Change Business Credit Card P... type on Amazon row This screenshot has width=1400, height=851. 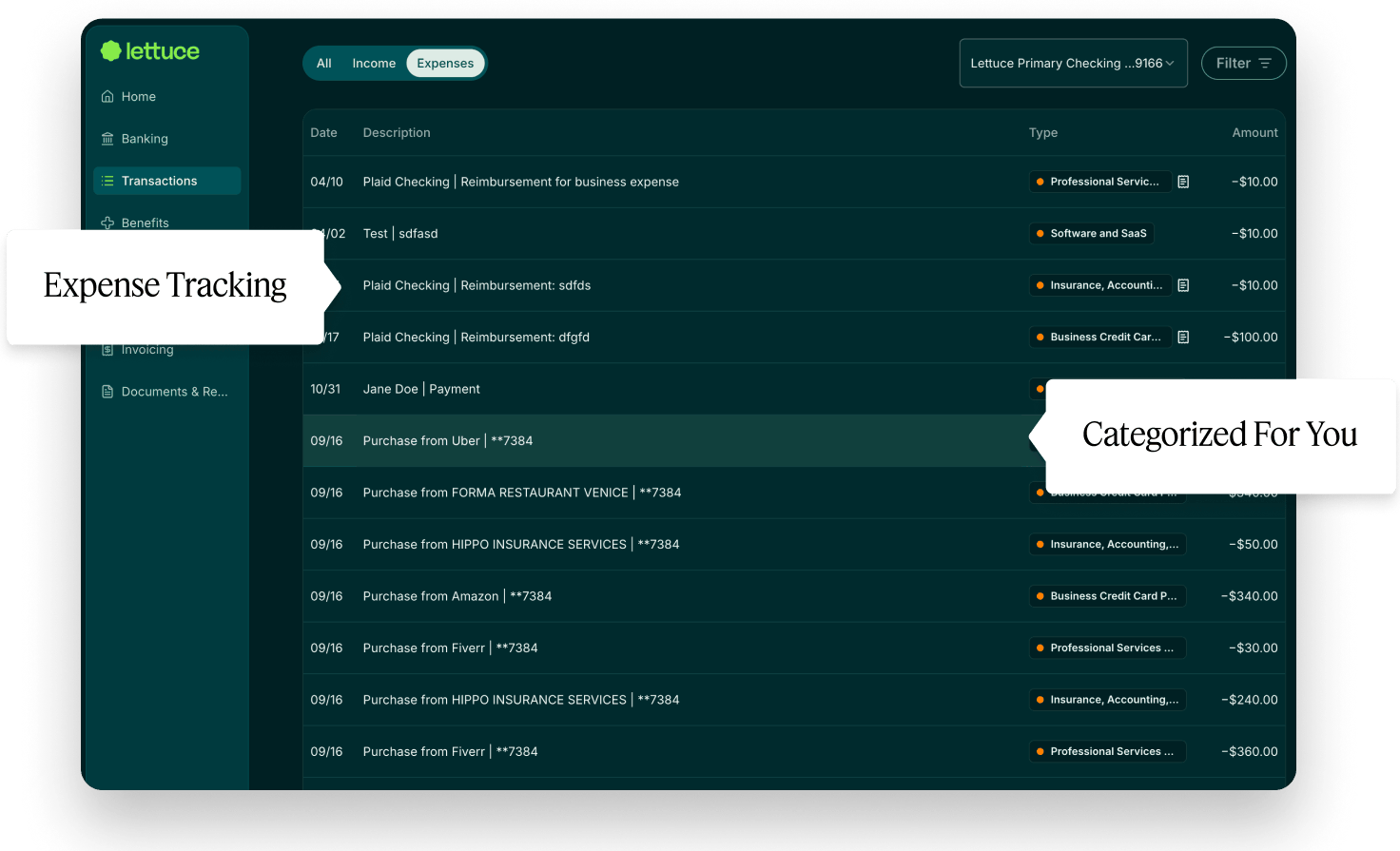(x=1108, y=596)
